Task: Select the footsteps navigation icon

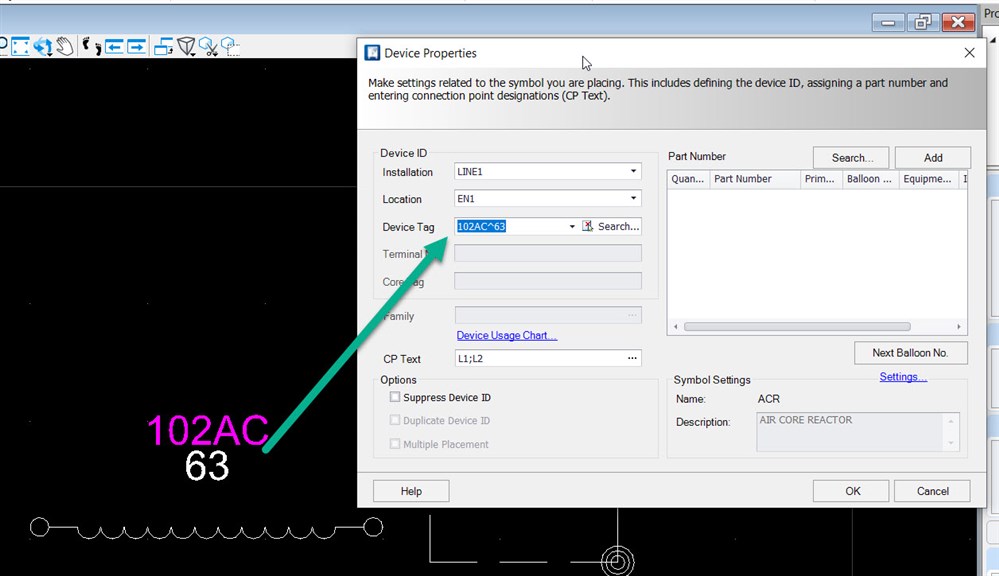Action: point(90,46)
